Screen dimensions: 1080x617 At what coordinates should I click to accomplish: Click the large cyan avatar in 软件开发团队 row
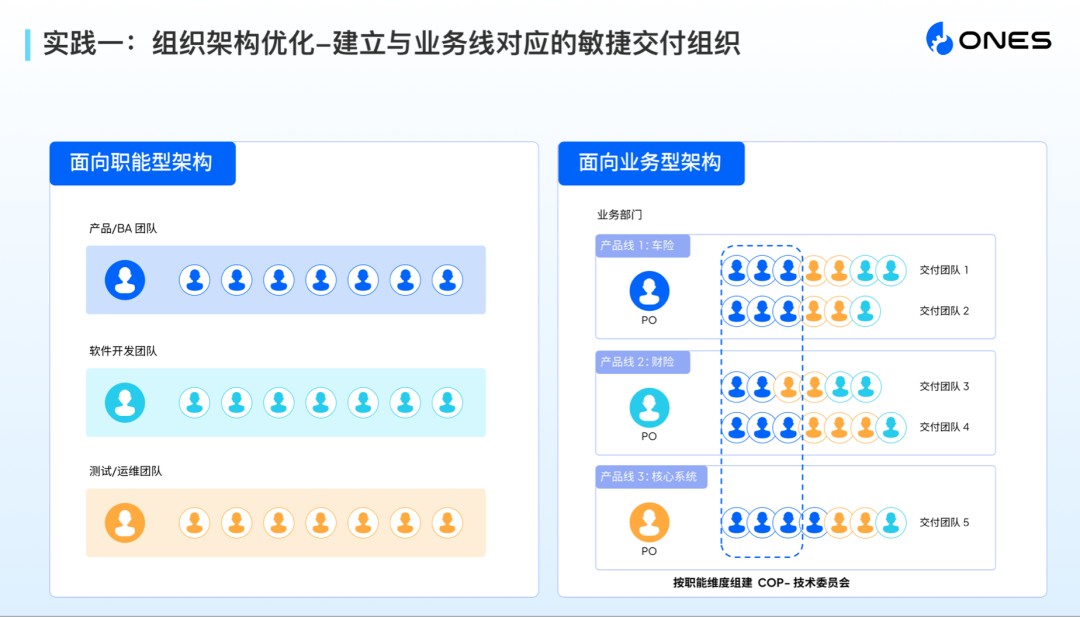[x=125, y=402]
